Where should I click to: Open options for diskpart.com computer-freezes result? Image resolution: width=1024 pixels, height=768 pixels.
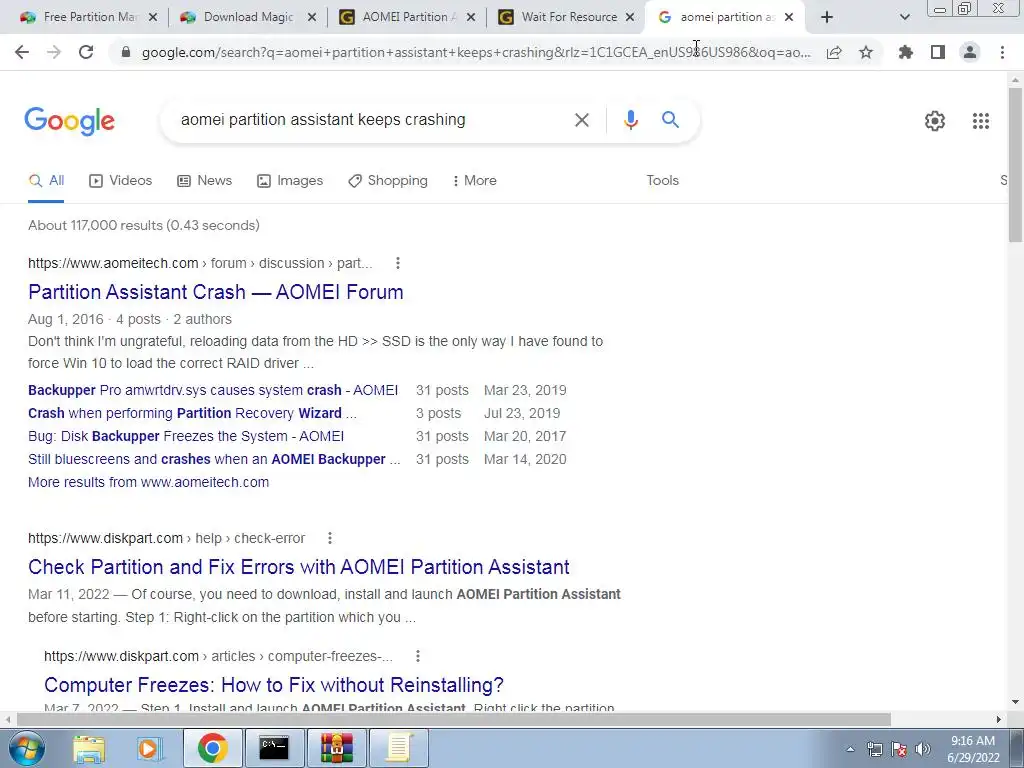click(x=418, y=656)
